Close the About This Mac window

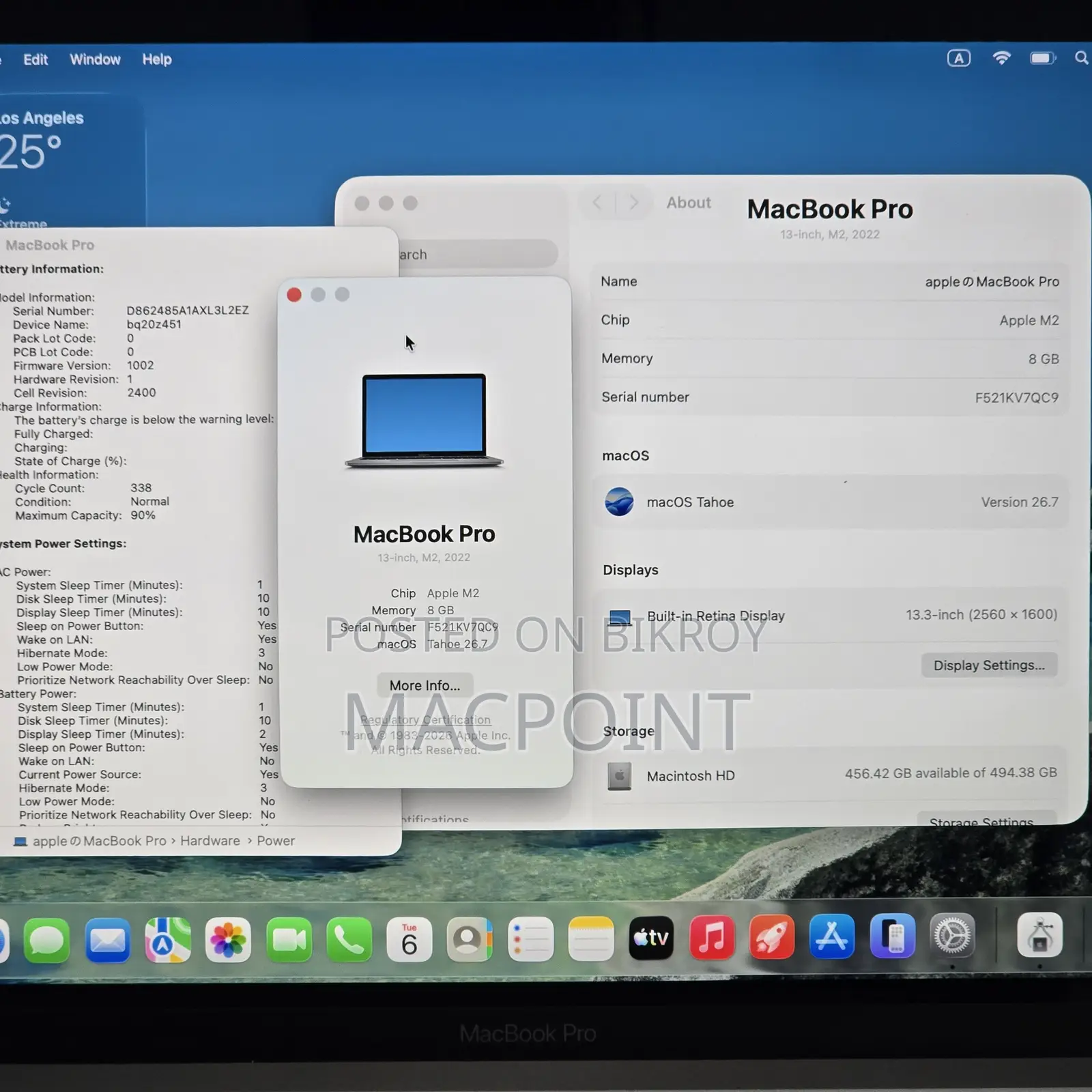pos(294,294)
